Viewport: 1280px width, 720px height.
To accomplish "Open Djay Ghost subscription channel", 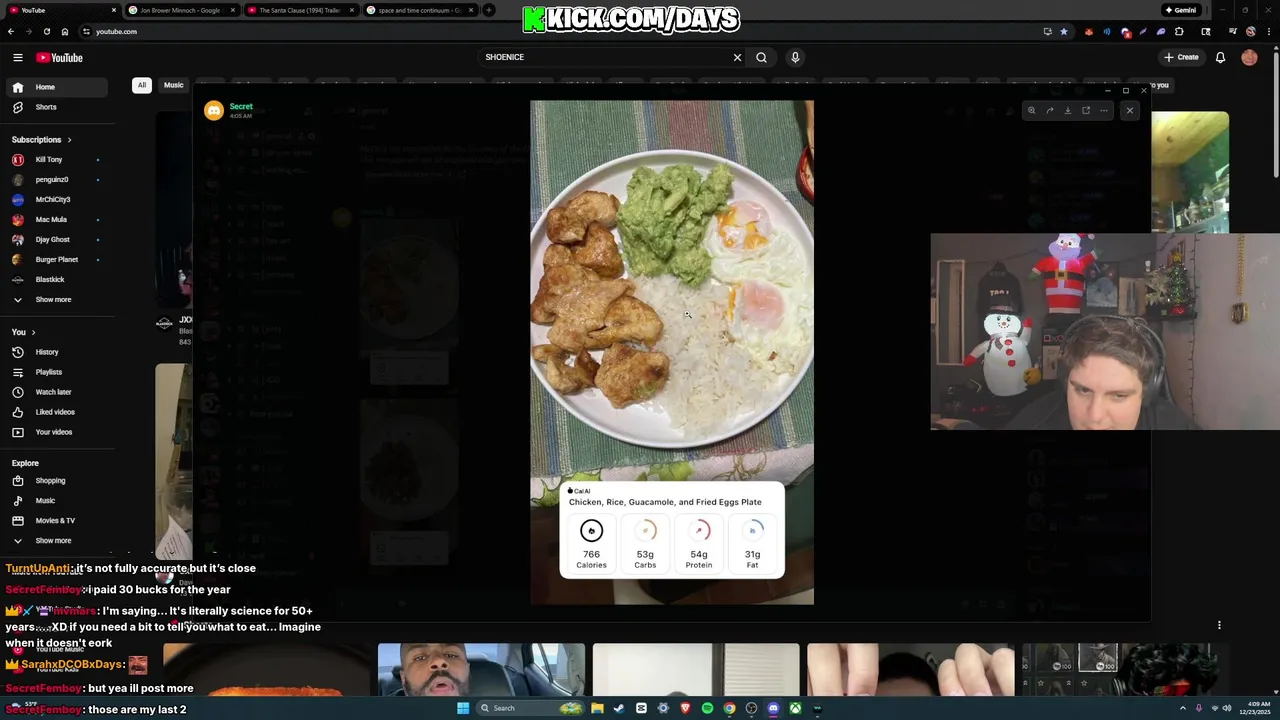I will pyautogui.click(x=56, y=239).
